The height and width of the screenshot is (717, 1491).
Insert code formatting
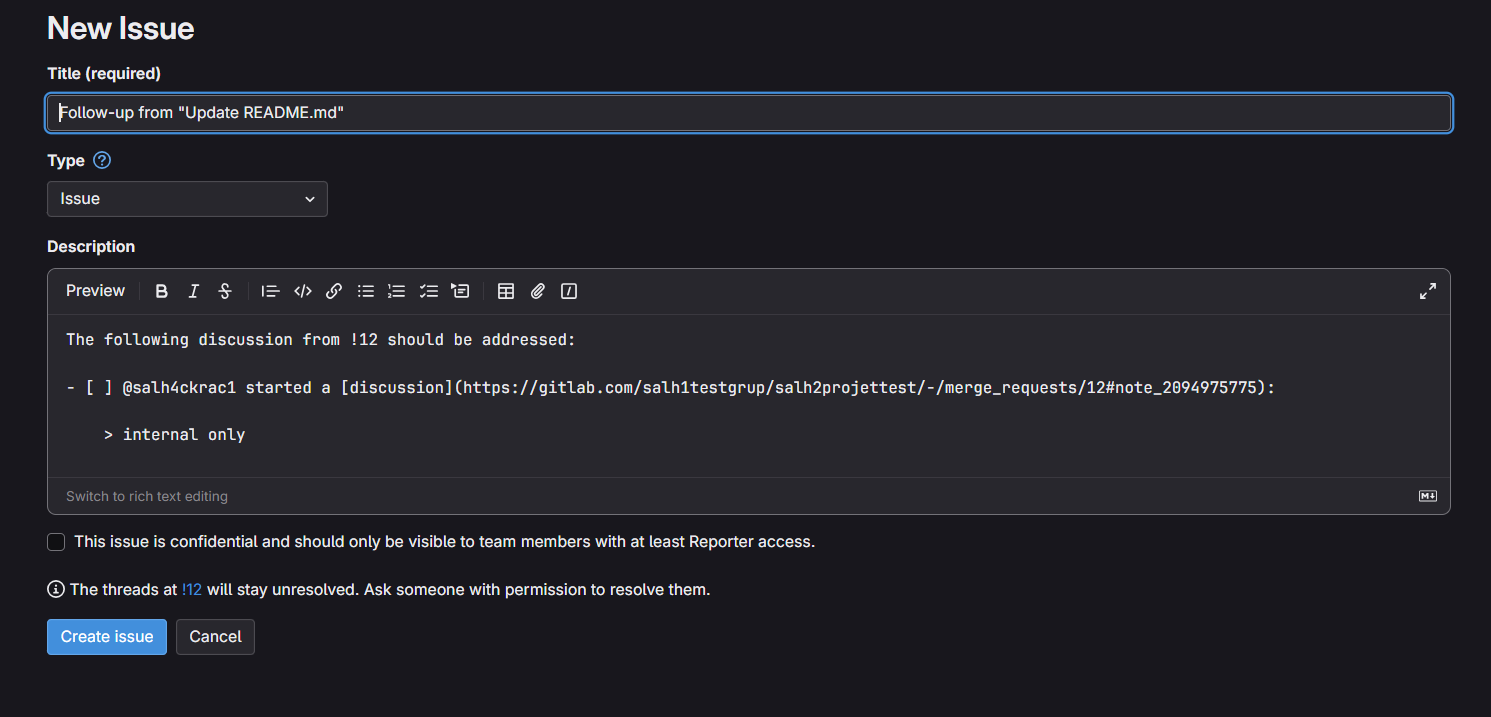302,291
